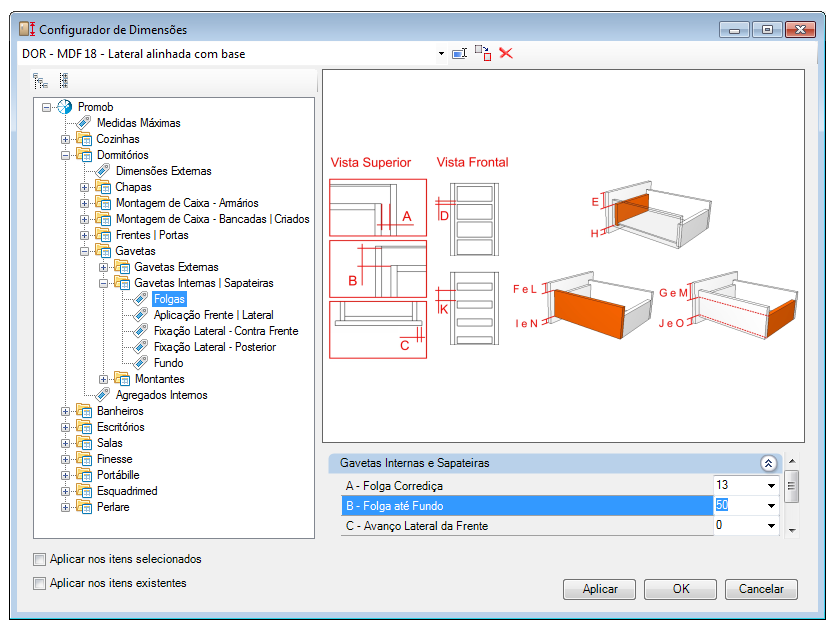The image size is (835, 624).
Task: Select Montagem de Caixa - Armários item
Action: click(x=187, y=203)
